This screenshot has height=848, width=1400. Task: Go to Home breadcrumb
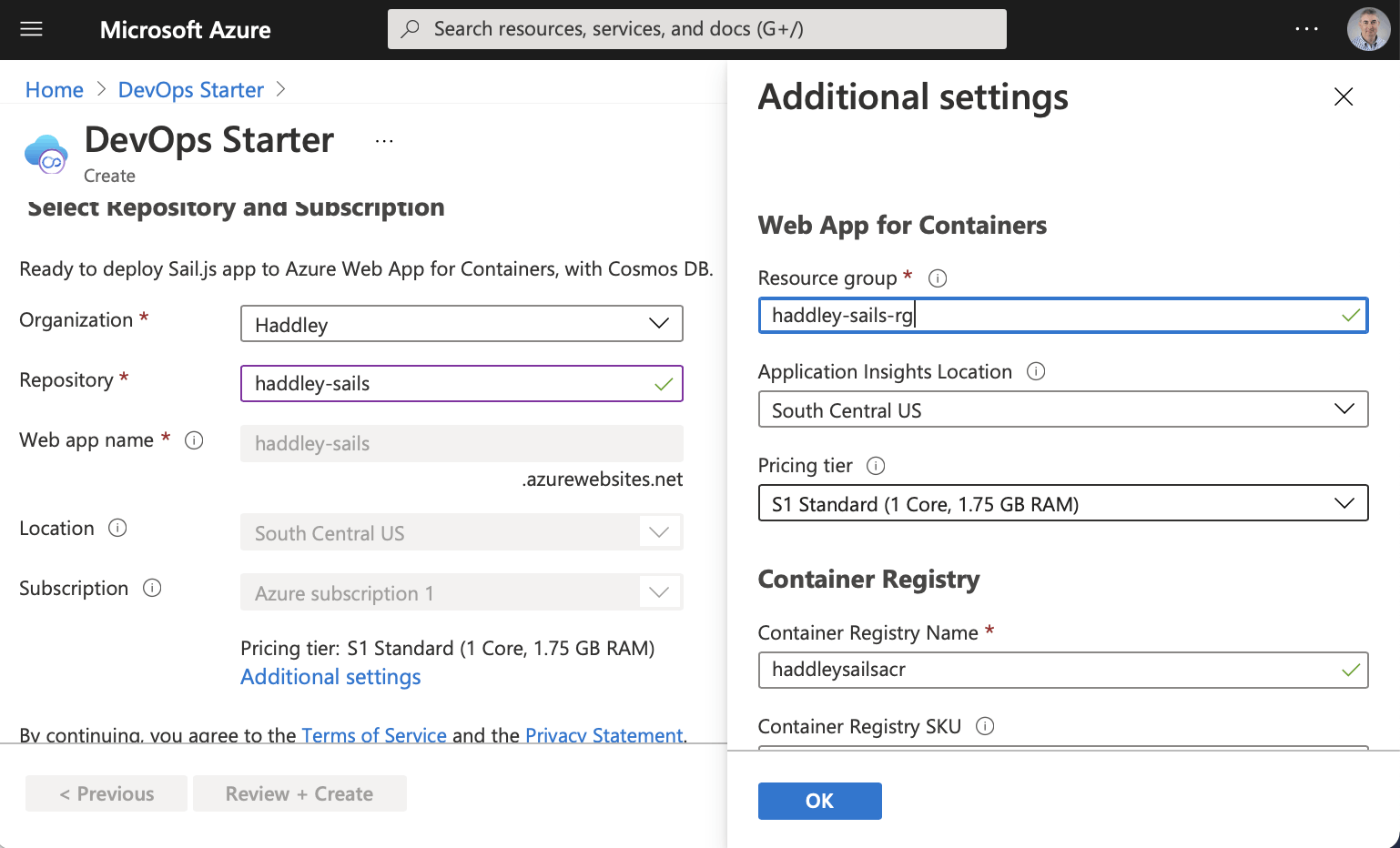point(55,90)
